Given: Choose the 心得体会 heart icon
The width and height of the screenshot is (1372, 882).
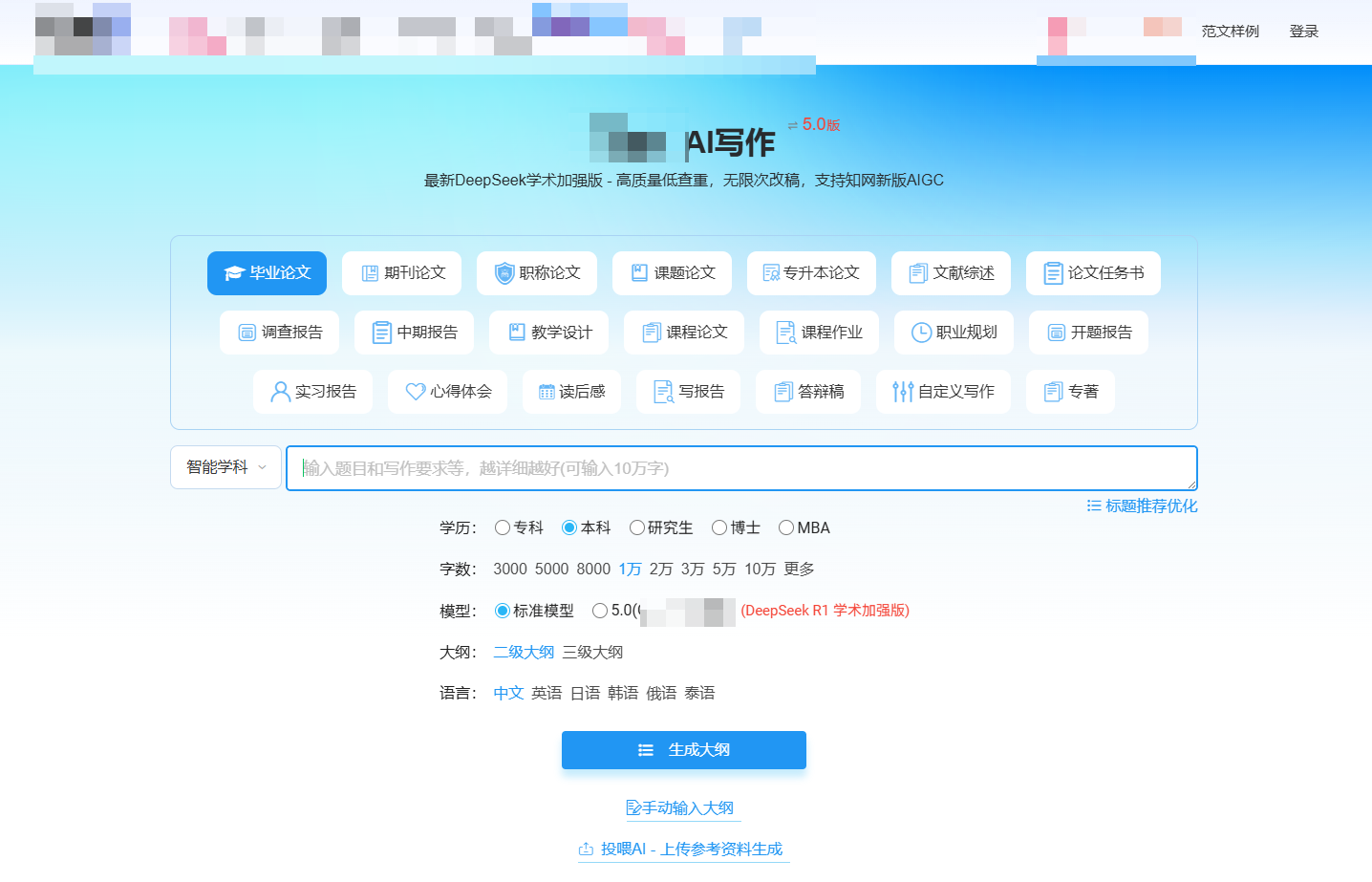Looking at the screenshot, I should click(x=415, y=392).
